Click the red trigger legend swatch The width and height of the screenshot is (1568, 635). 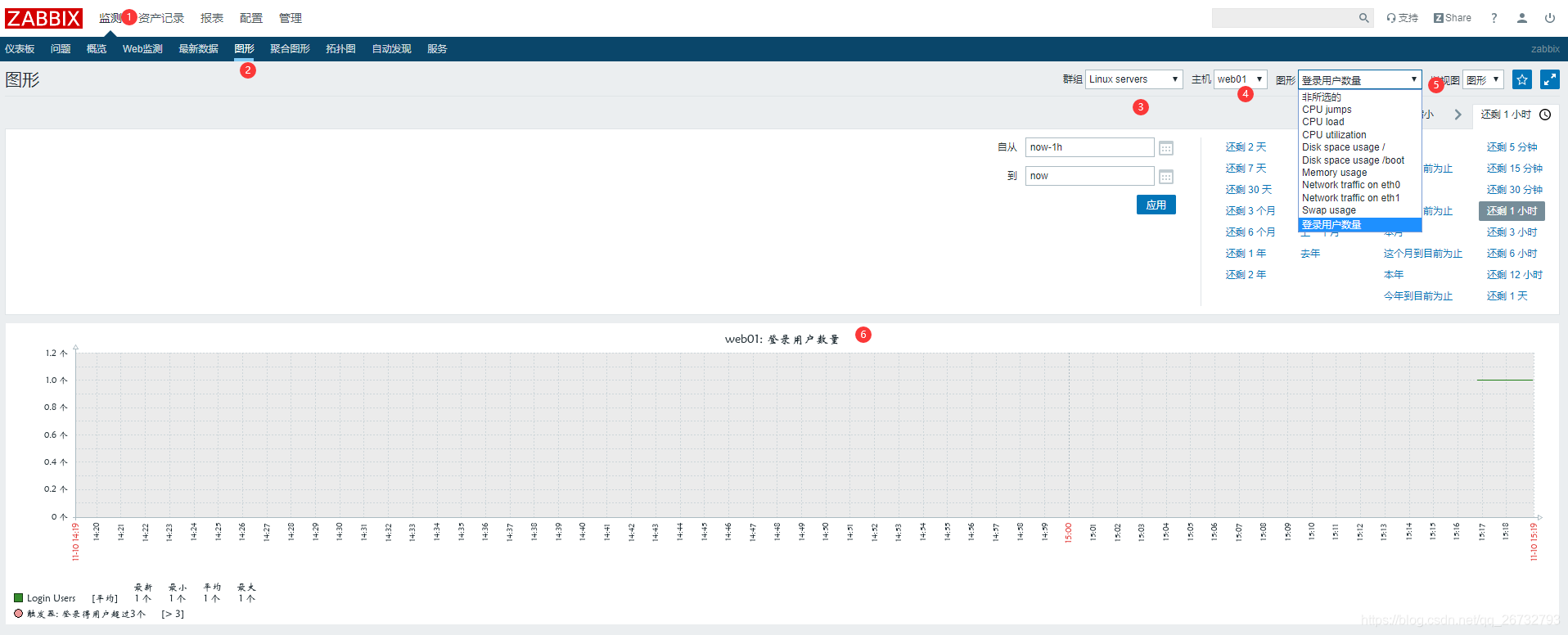19,614
